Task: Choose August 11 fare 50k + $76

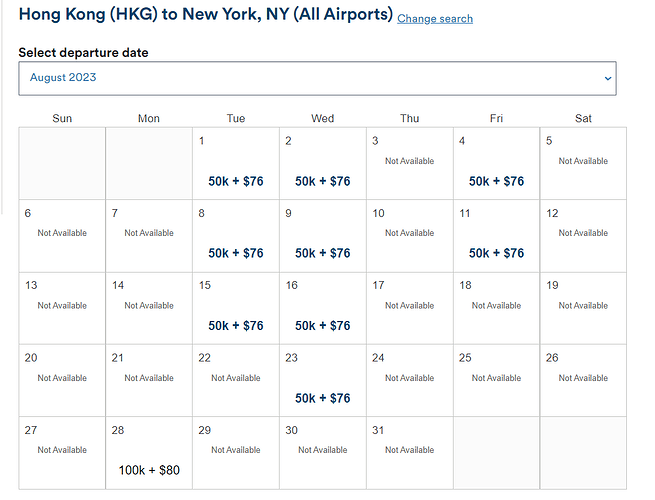Action: (x=496, y=253)
